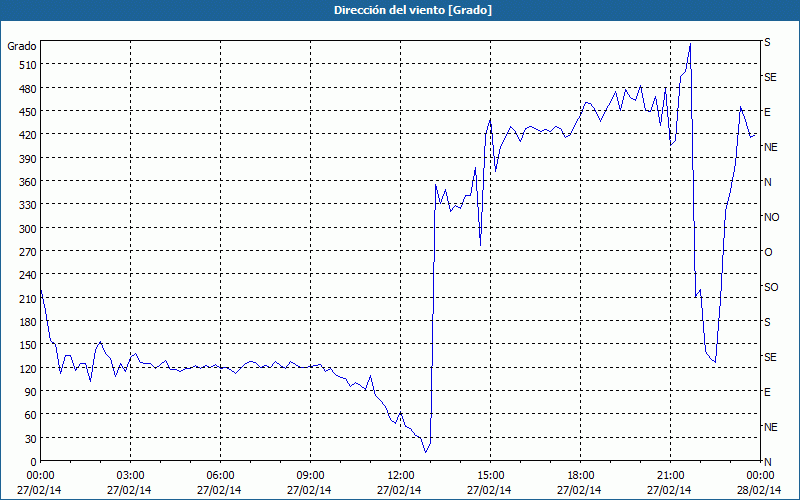Screen dimensions: 800x500
Task: Select the 06:00 time label on the x-axis
Action: coord(219,476)
